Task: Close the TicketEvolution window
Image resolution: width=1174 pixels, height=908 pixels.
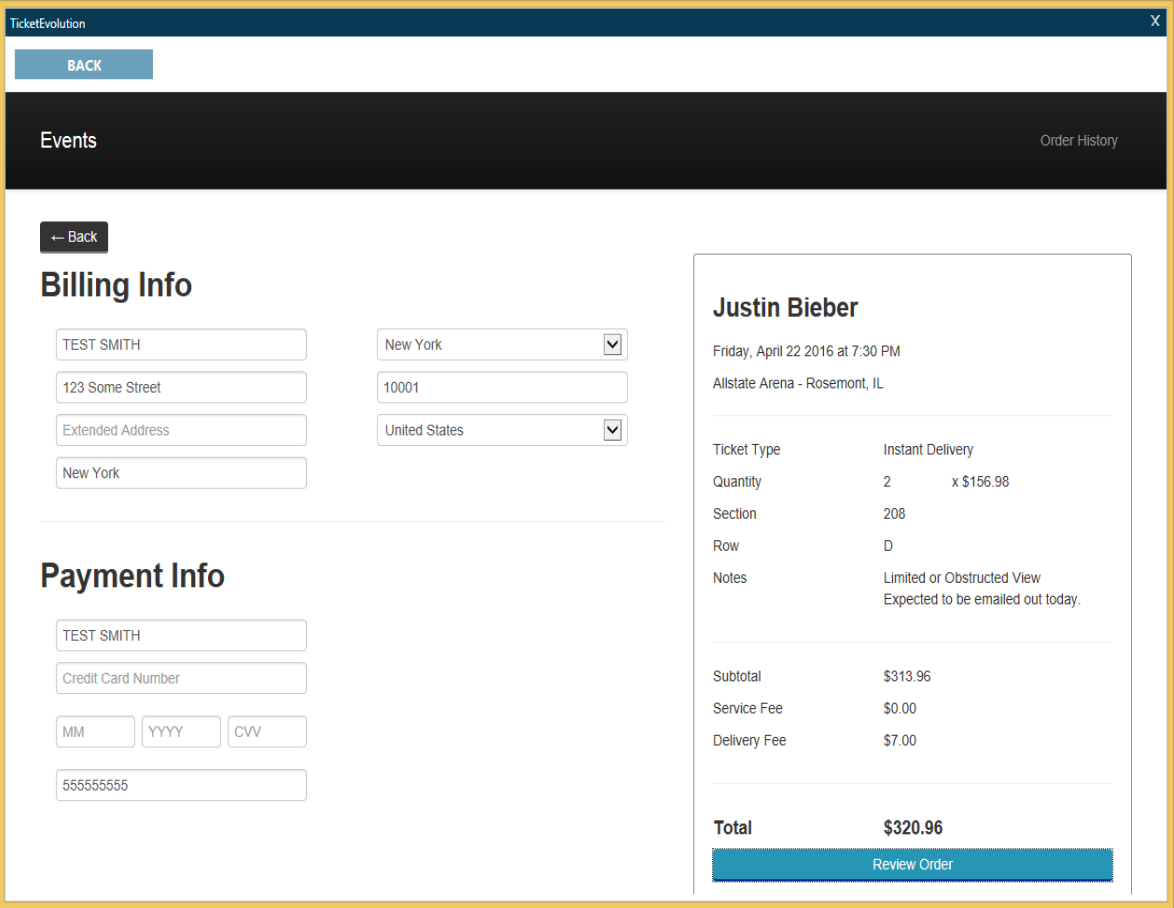Action: 1155,21
